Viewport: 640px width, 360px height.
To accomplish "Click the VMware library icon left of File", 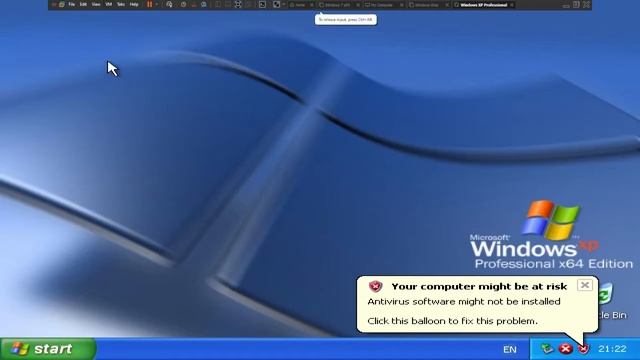I will (61, 4).
